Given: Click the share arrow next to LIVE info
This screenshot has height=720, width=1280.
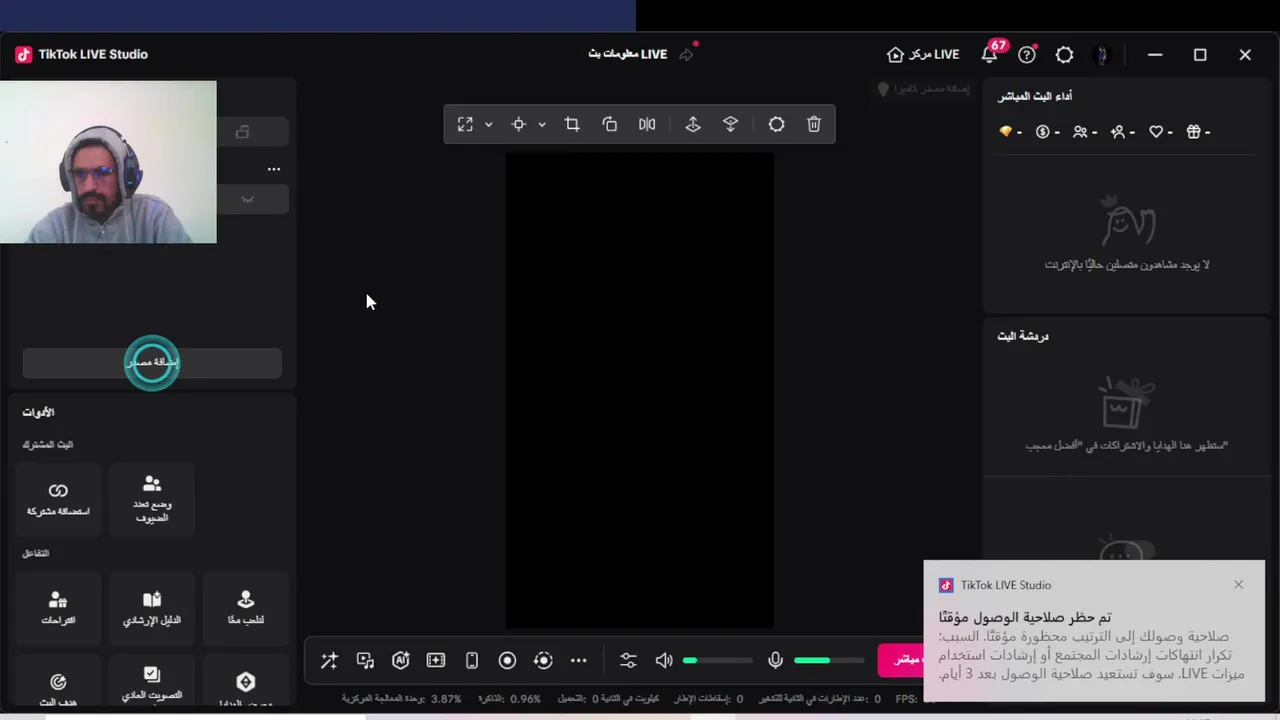Looking at the screenshot, I should [687, 54].
